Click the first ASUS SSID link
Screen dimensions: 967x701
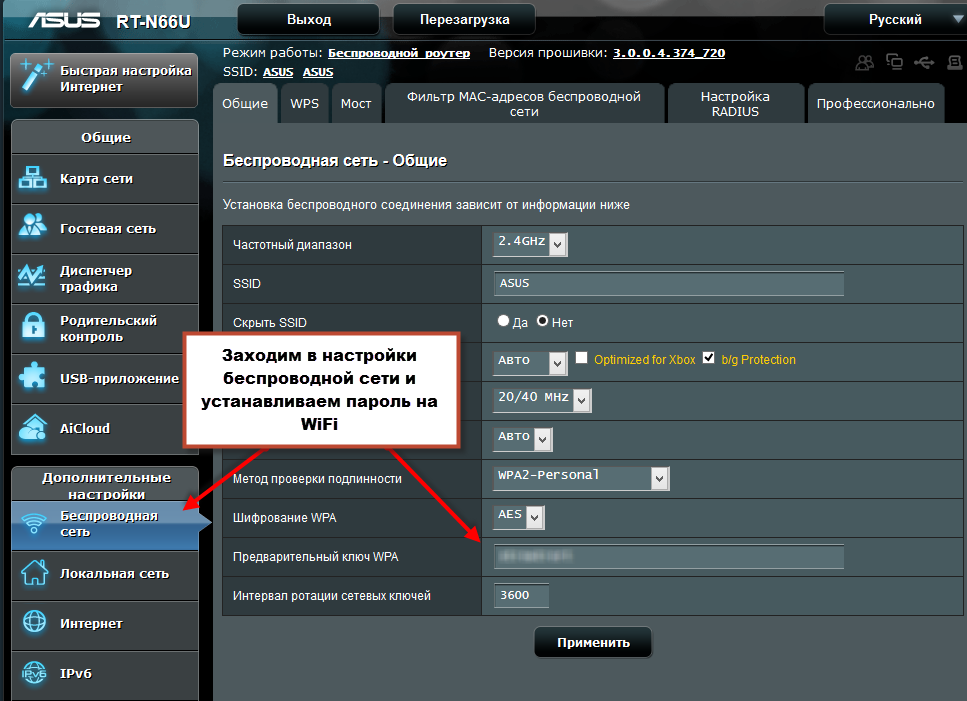(278, 72)
